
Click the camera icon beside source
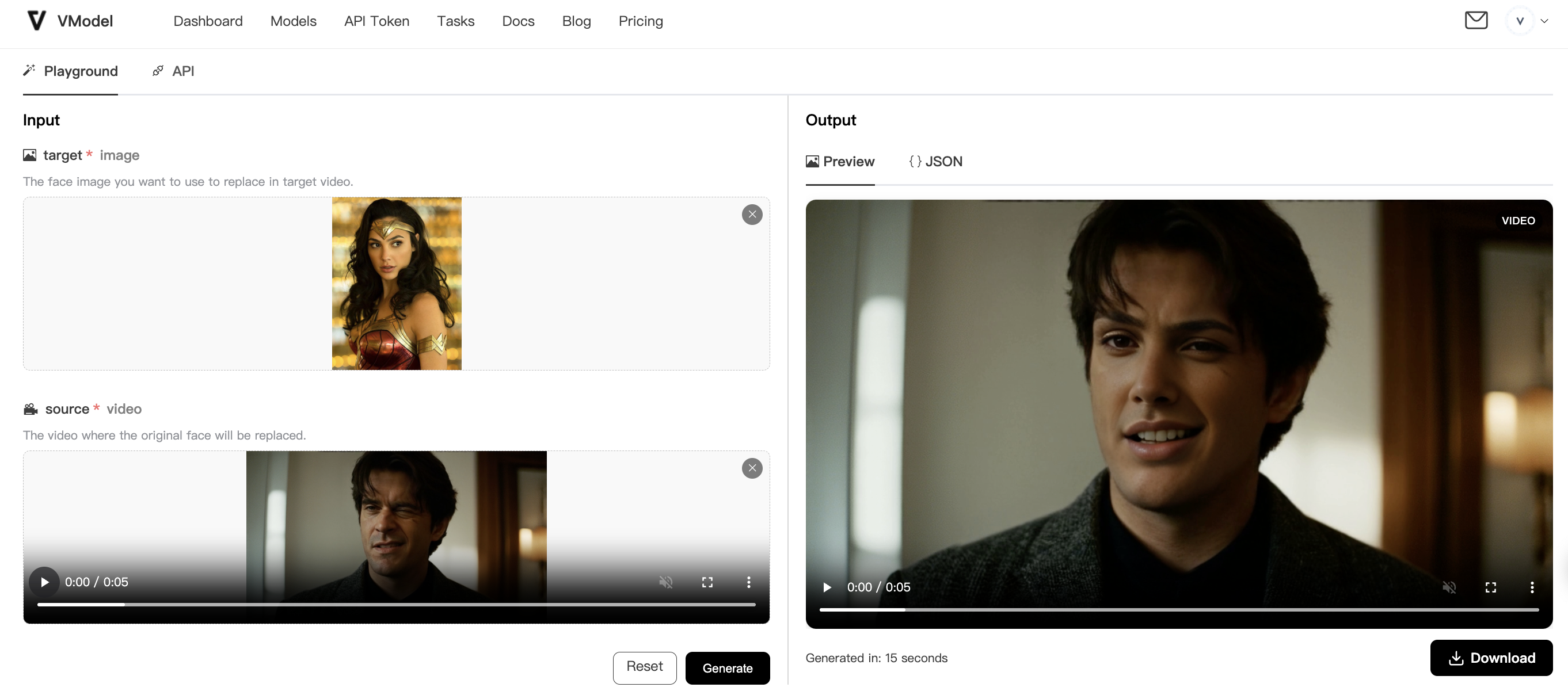pyautogui.click(x=31, y=409)
